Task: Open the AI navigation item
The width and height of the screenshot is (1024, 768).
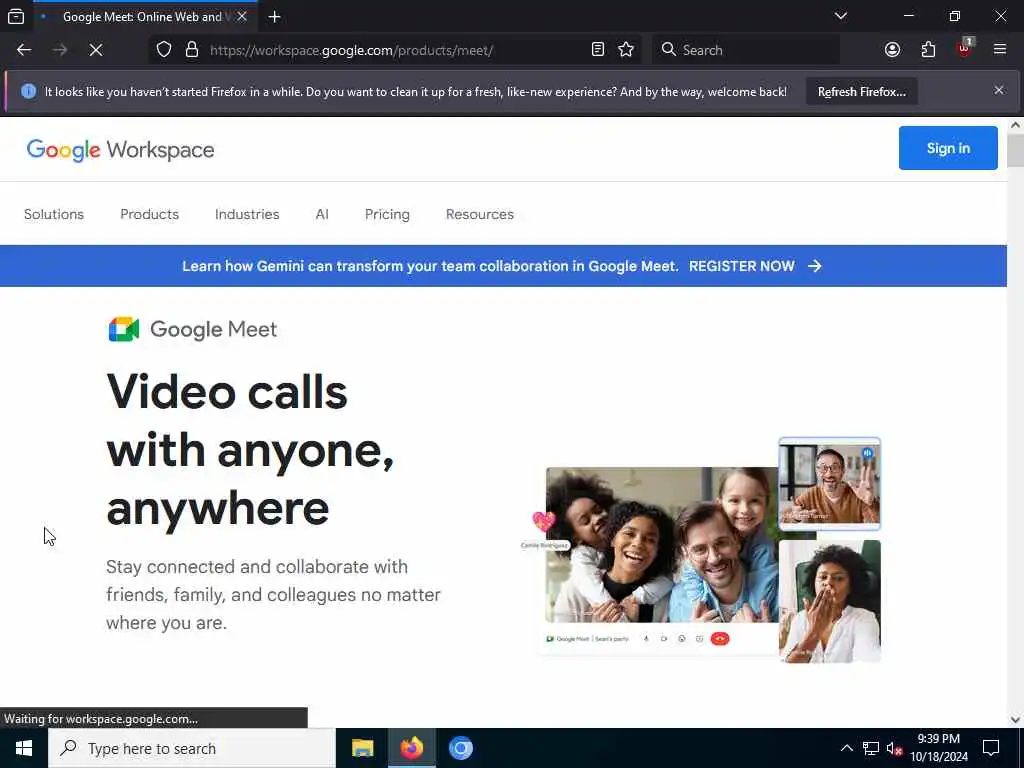Action: 322,214
